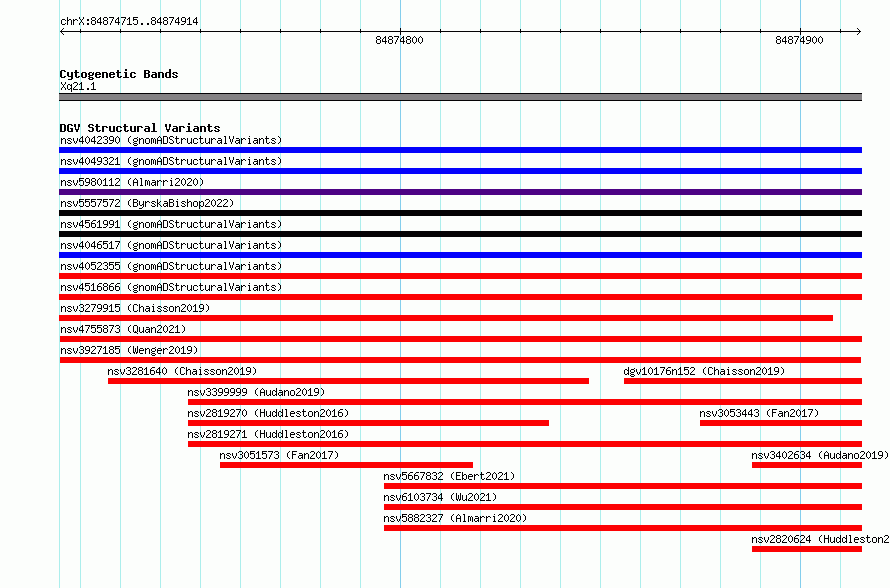Viewport: 890px width, 588px height.
Task: Open nsv6103734 (Wu2021) label
Action: 440,497
